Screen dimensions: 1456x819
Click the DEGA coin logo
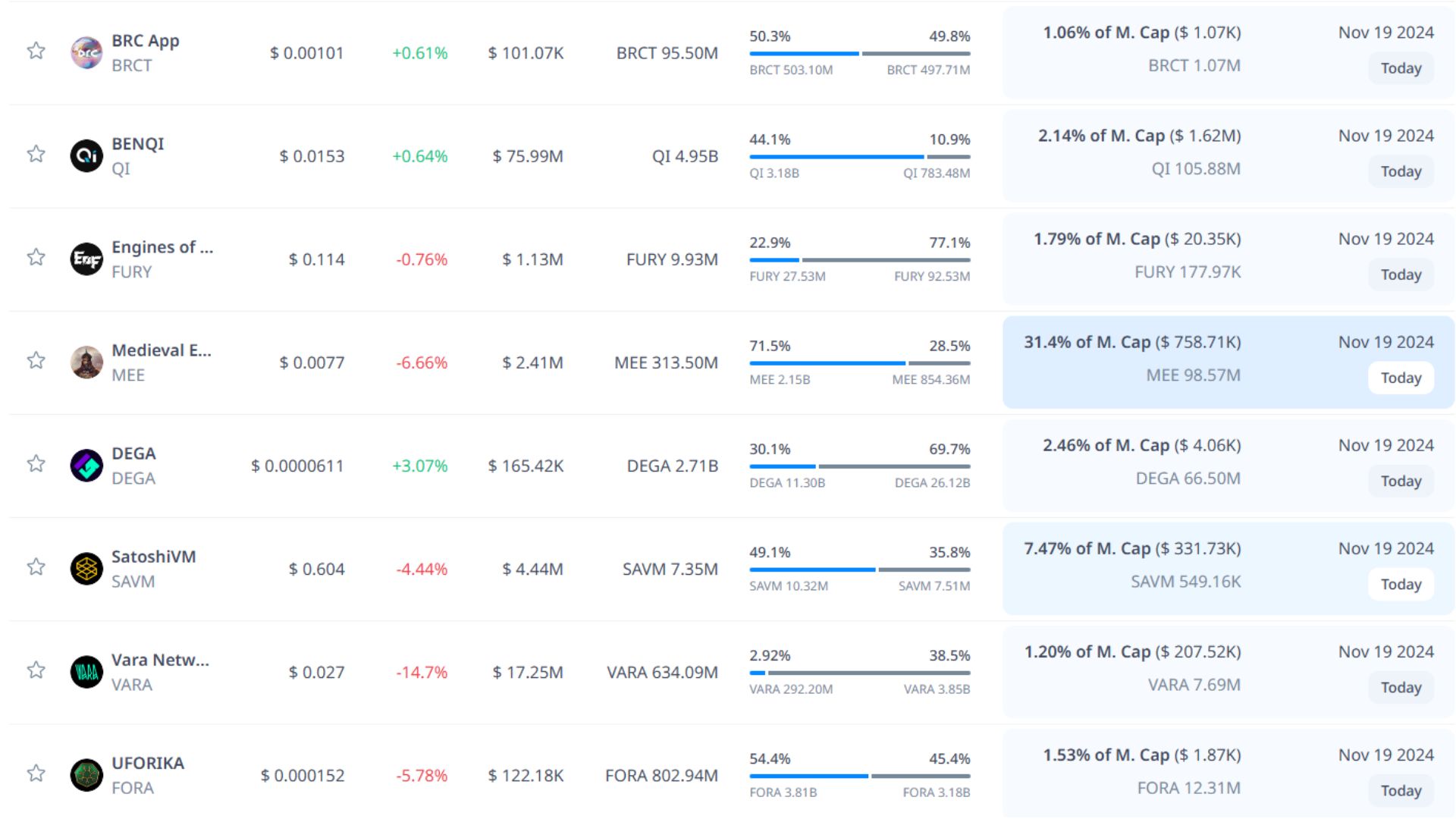tap(86, 466)
